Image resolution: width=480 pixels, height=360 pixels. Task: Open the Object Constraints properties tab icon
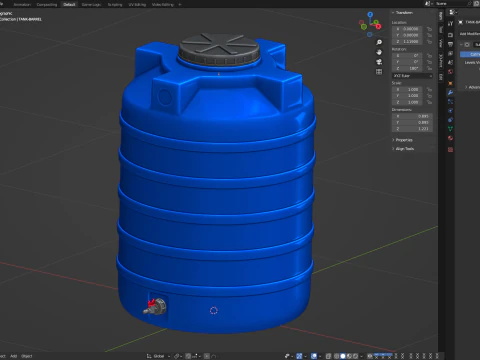(x=450, y=120)
